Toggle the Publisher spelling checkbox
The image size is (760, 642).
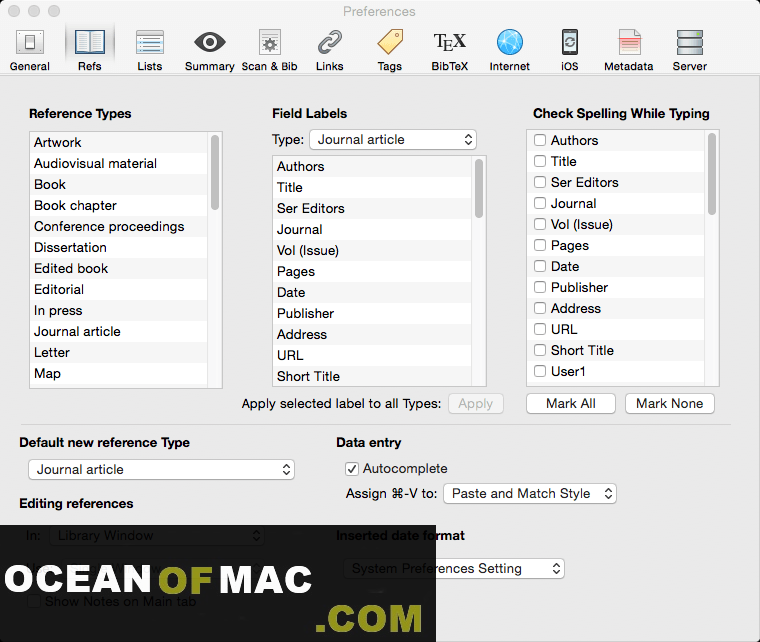click(x=540, y=287)
